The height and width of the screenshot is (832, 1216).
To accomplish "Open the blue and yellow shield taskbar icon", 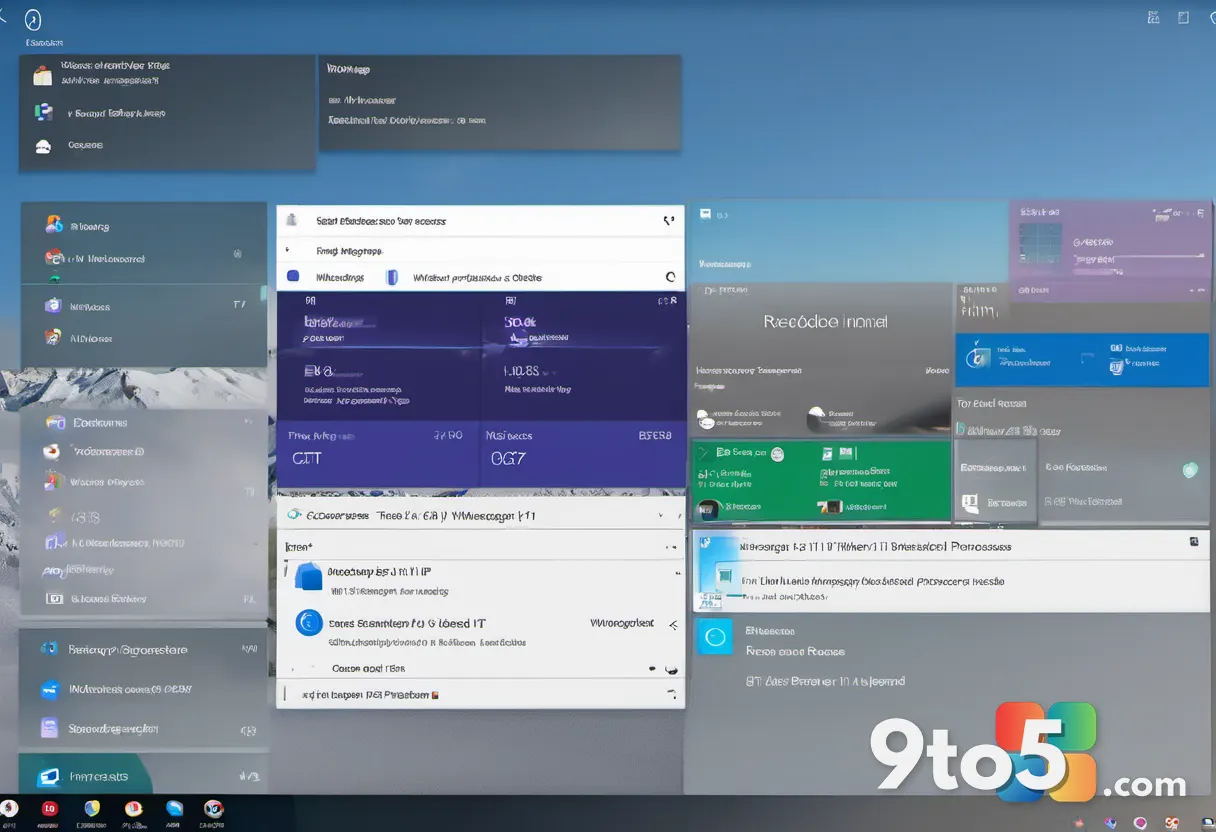I will pos(92,809).
